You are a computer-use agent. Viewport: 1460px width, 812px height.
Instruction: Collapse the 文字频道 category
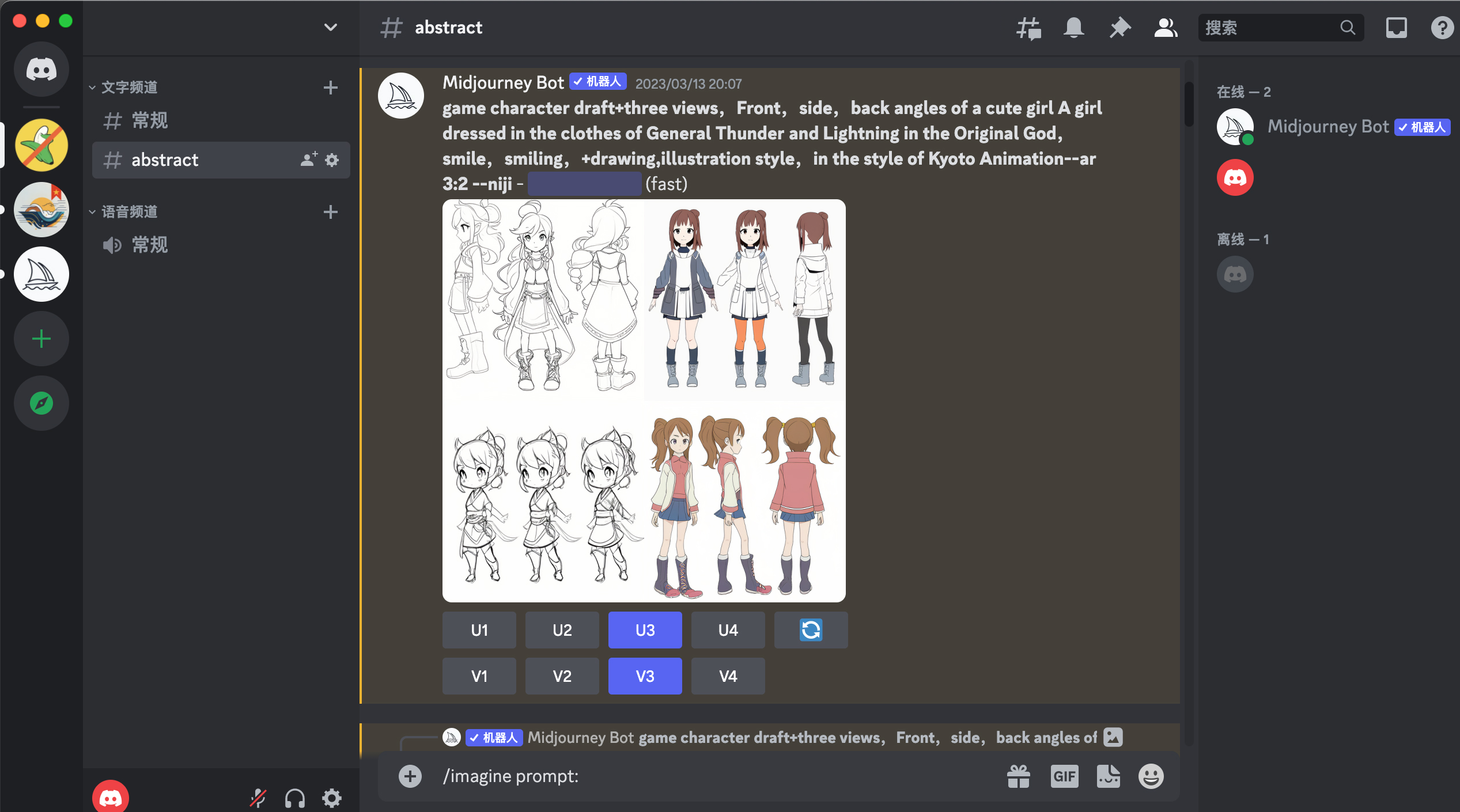click(x=129, y=88)
